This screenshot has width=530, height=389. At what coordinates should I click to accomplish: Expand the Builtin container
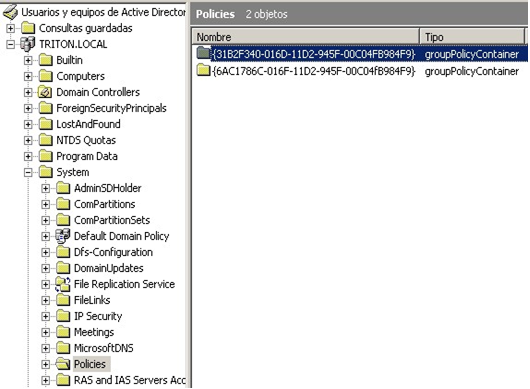pos(28,60)
